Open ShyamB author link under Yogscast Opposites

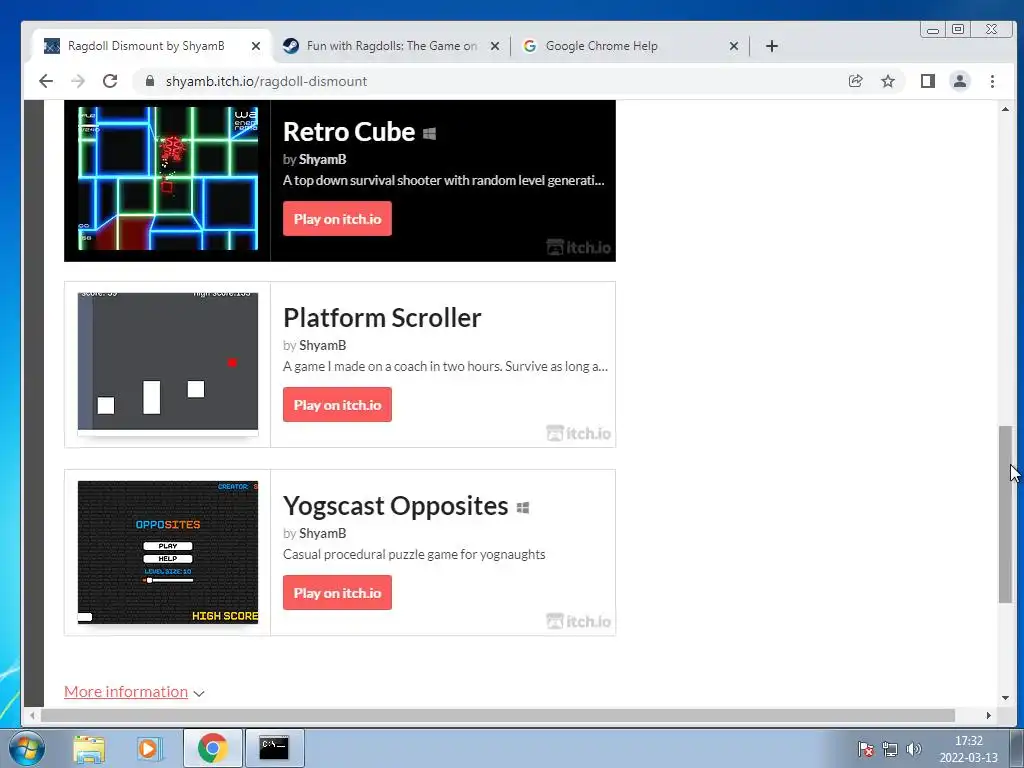click(x=323, y=534)
